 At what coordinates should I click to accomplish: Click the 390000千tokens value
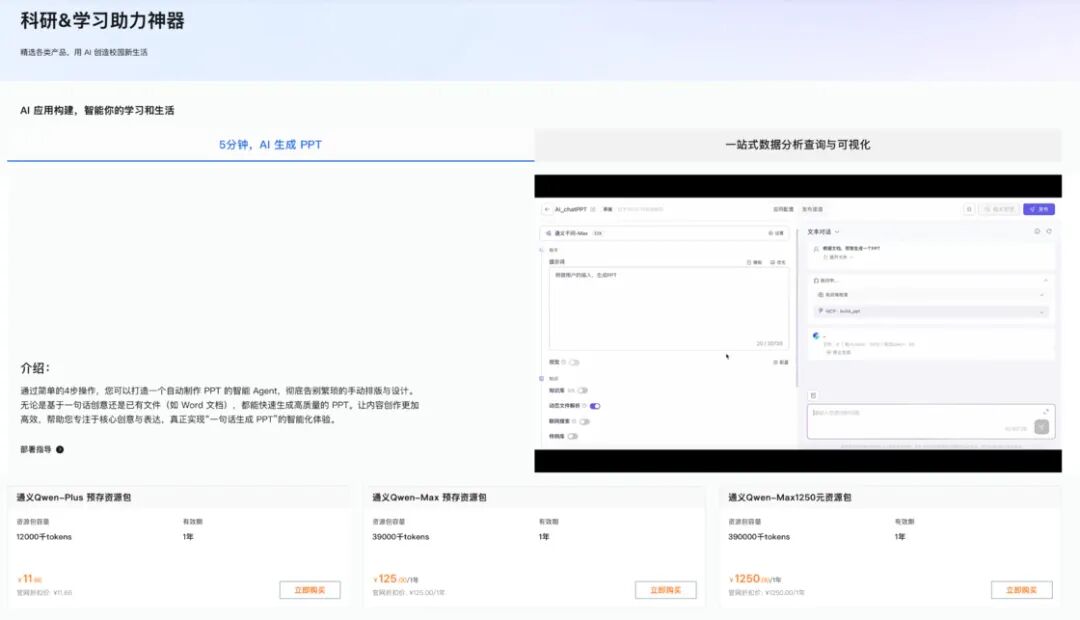pyautogui.click(x=758, y=537)
